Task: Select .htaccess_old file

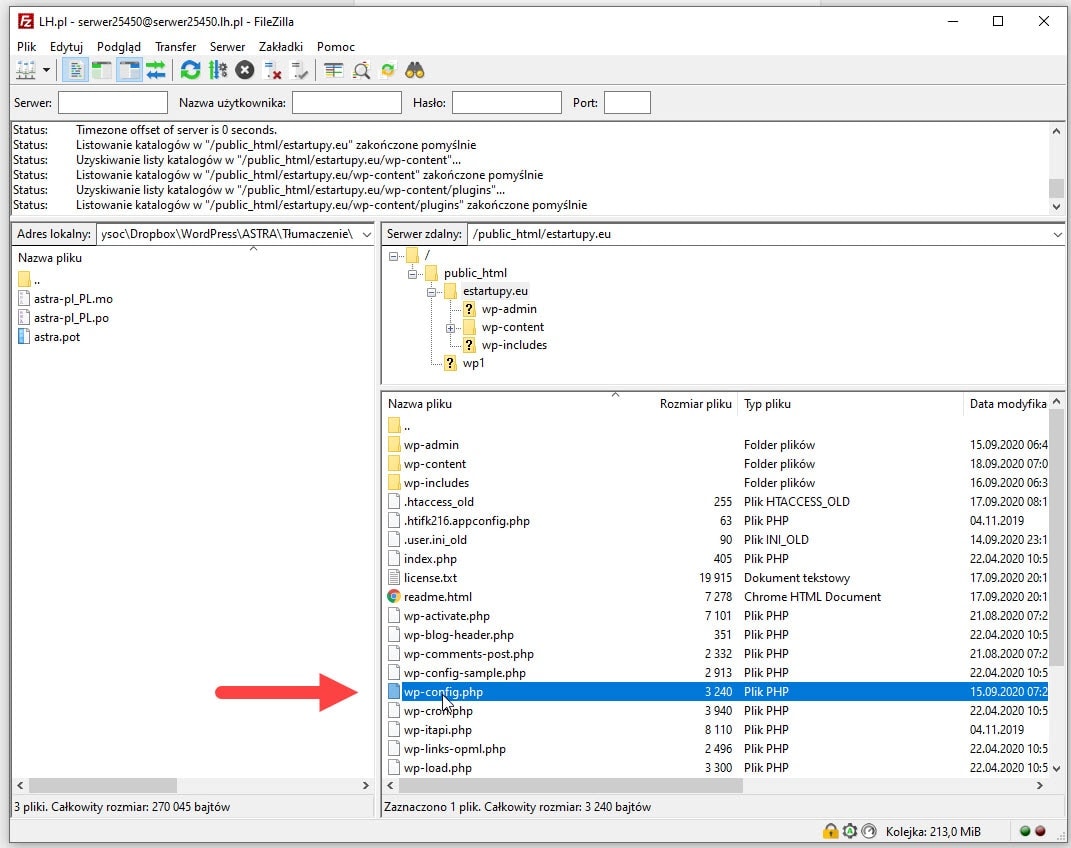Action: click(439, 502)
